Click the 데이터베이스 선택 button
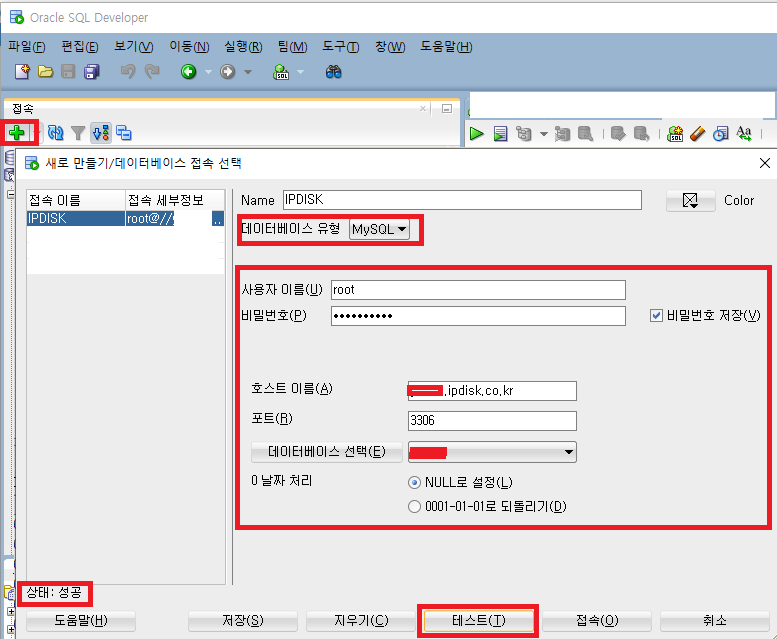 coord(327,452)
